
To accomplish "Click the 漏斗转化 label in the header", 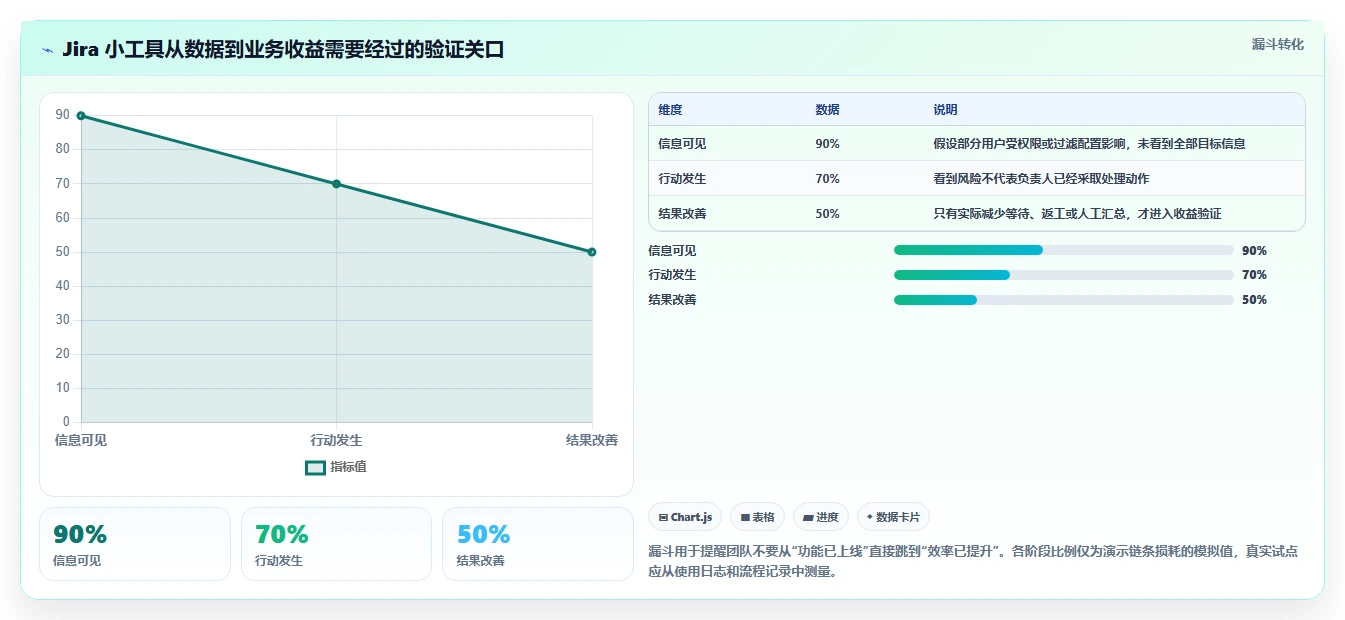I will click(x=1277, y=44).
